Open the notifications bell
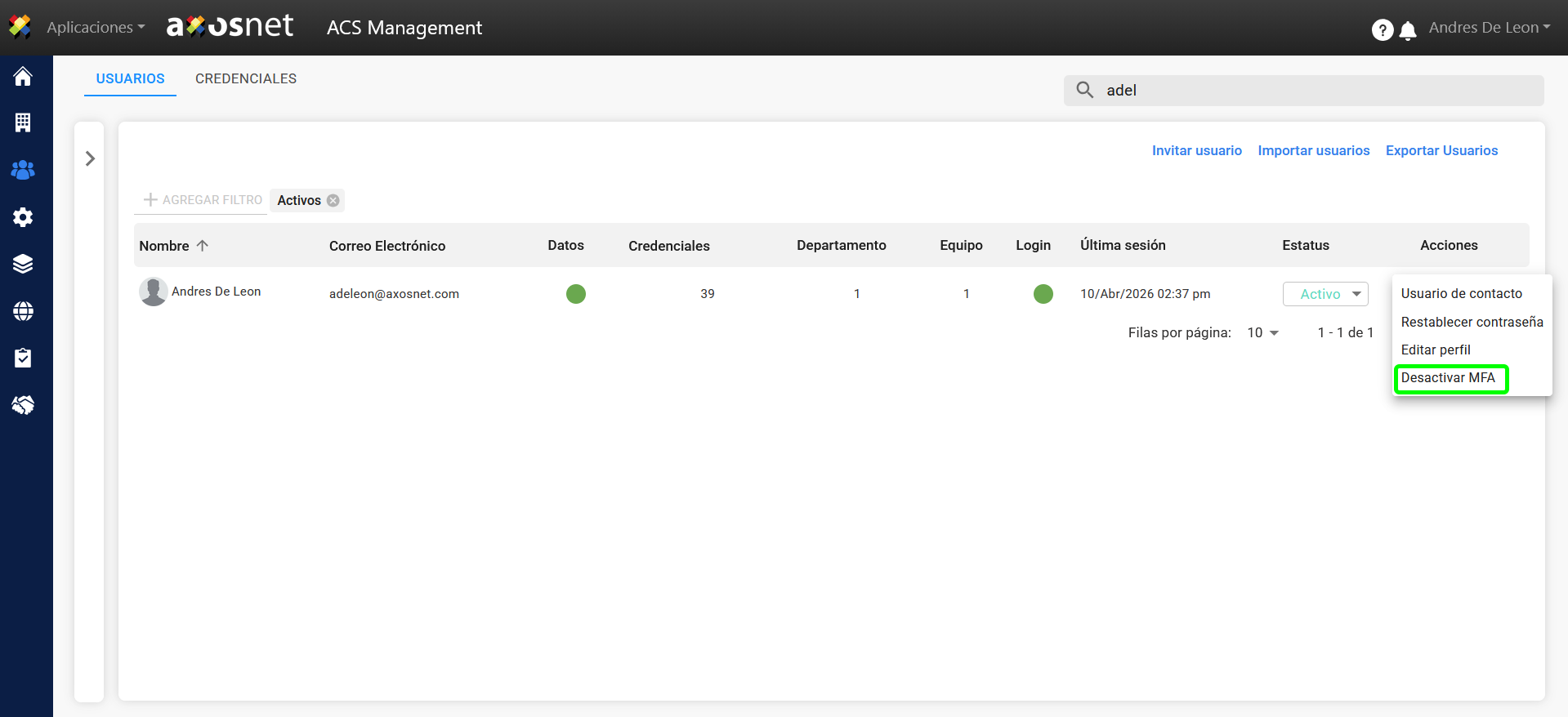The width and height of the screenshot is (1568, 717). point(1408,31)
